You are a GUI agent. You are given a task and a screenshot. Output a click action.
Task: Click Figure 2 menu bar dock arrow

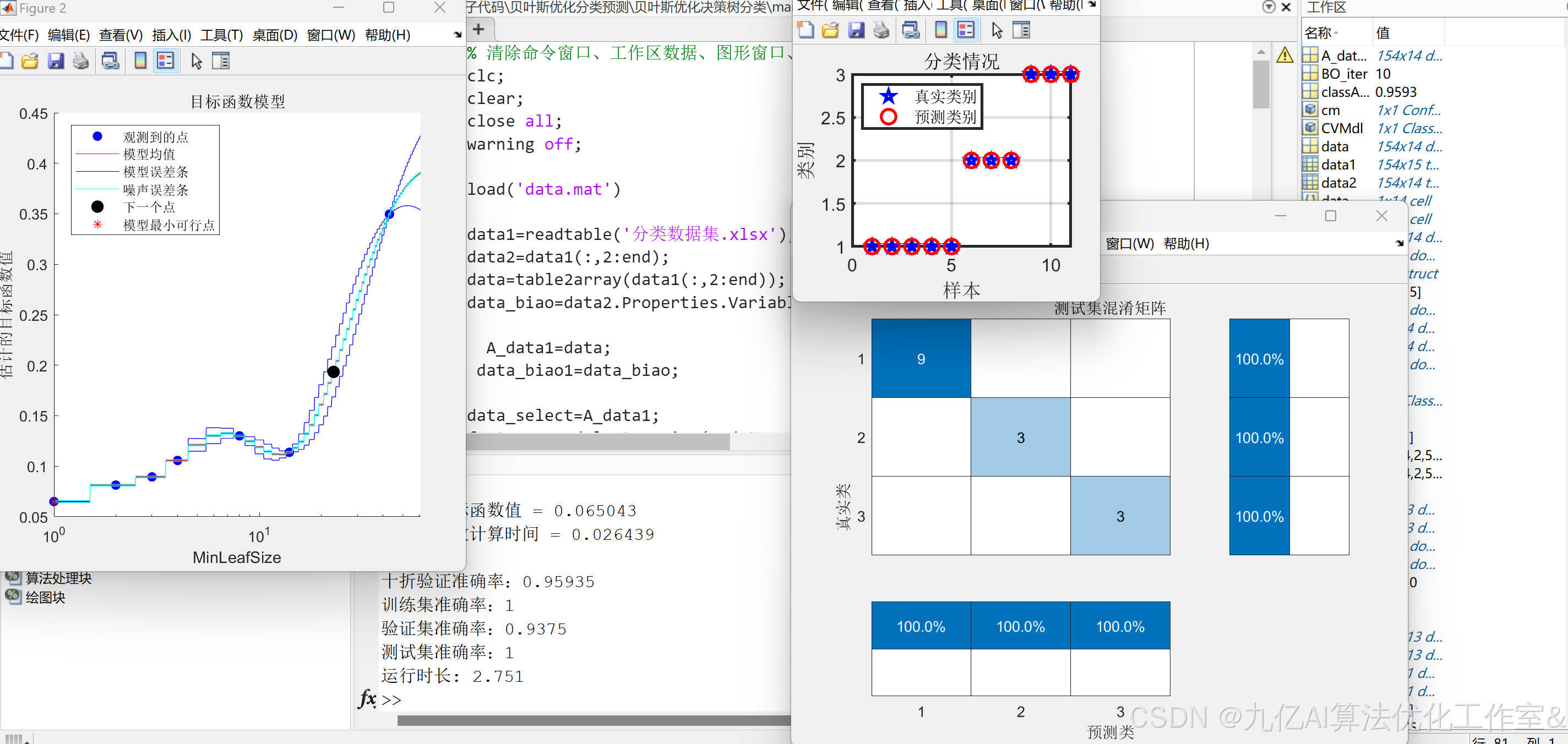(x=457, y=35)
